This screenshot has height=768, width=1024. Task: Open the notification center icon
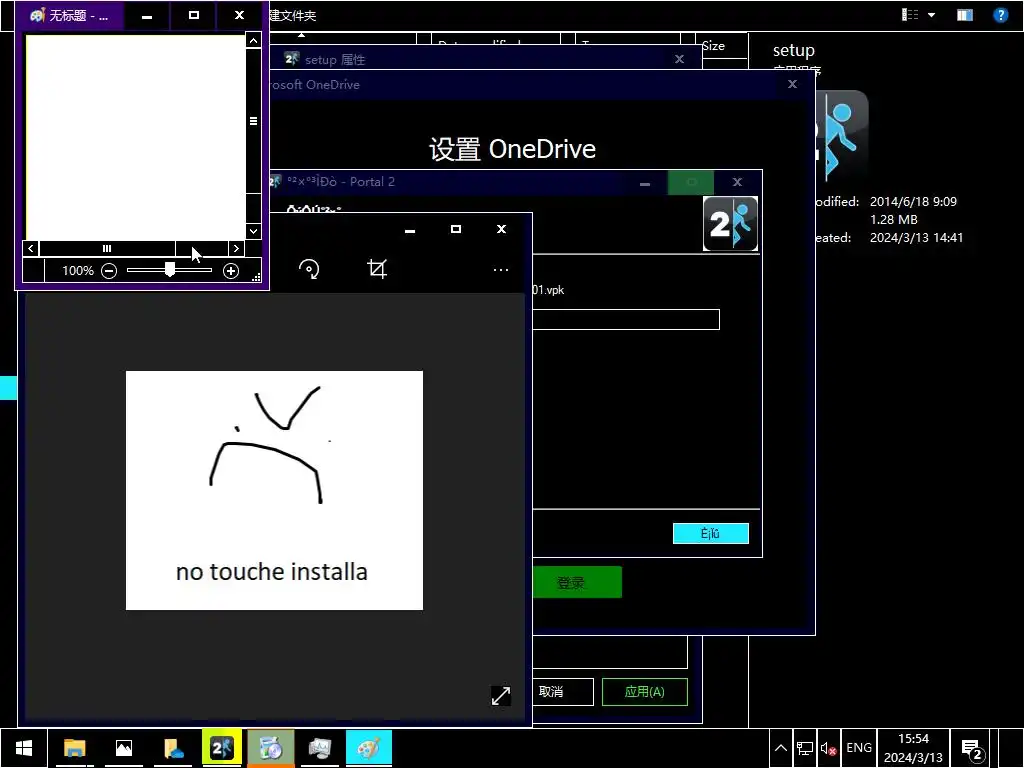(x=972, y=749)
